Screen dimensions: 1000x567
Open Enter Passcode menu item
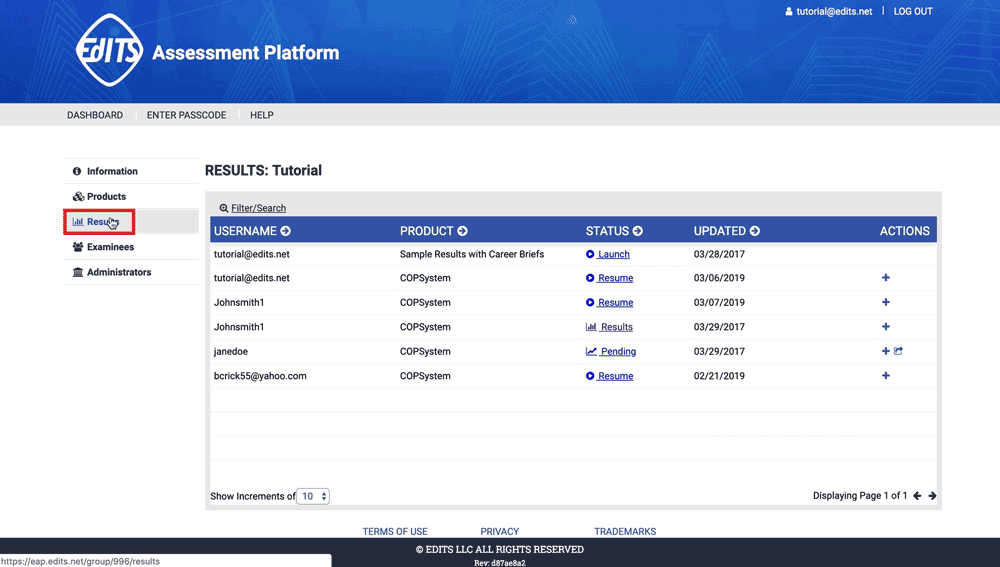pos(186,115)
